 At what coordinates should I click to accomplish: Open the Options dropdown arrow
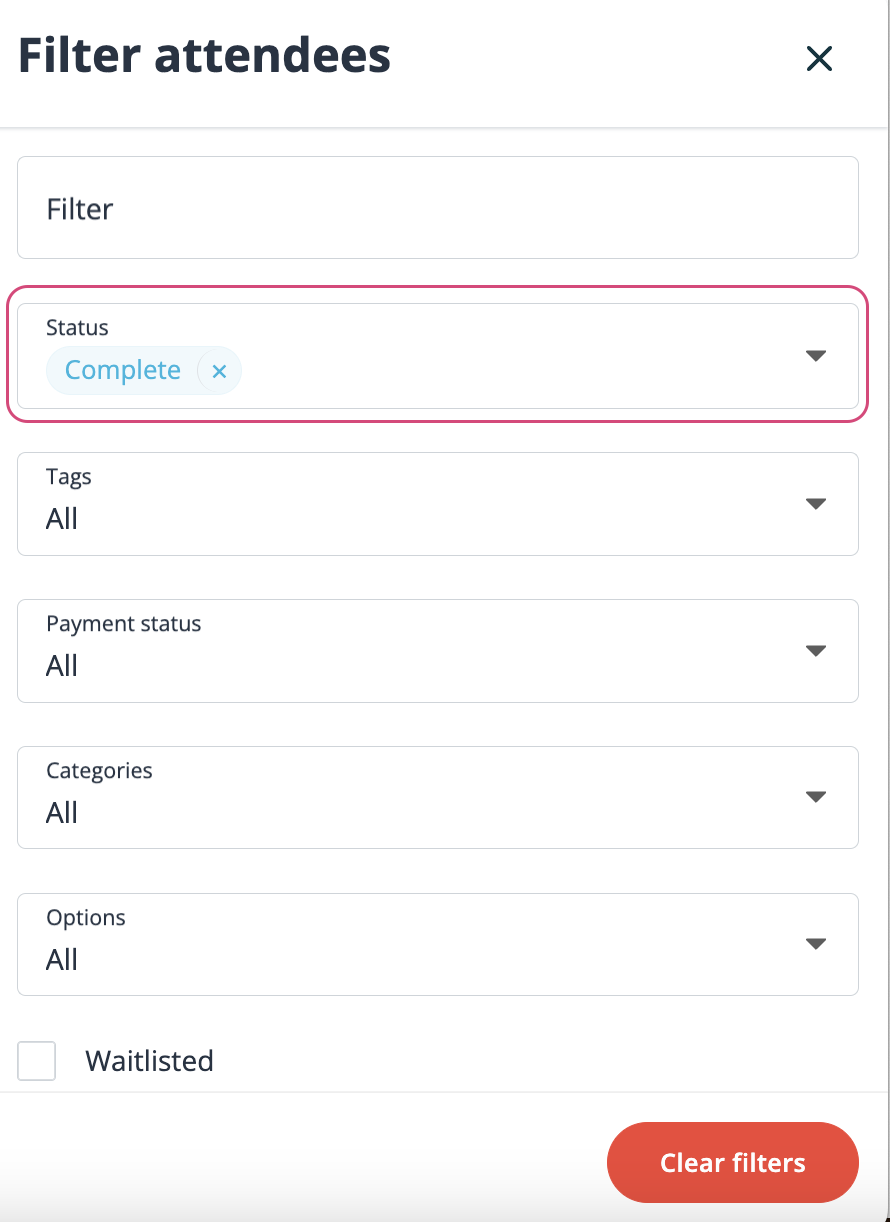click(816, 945)
